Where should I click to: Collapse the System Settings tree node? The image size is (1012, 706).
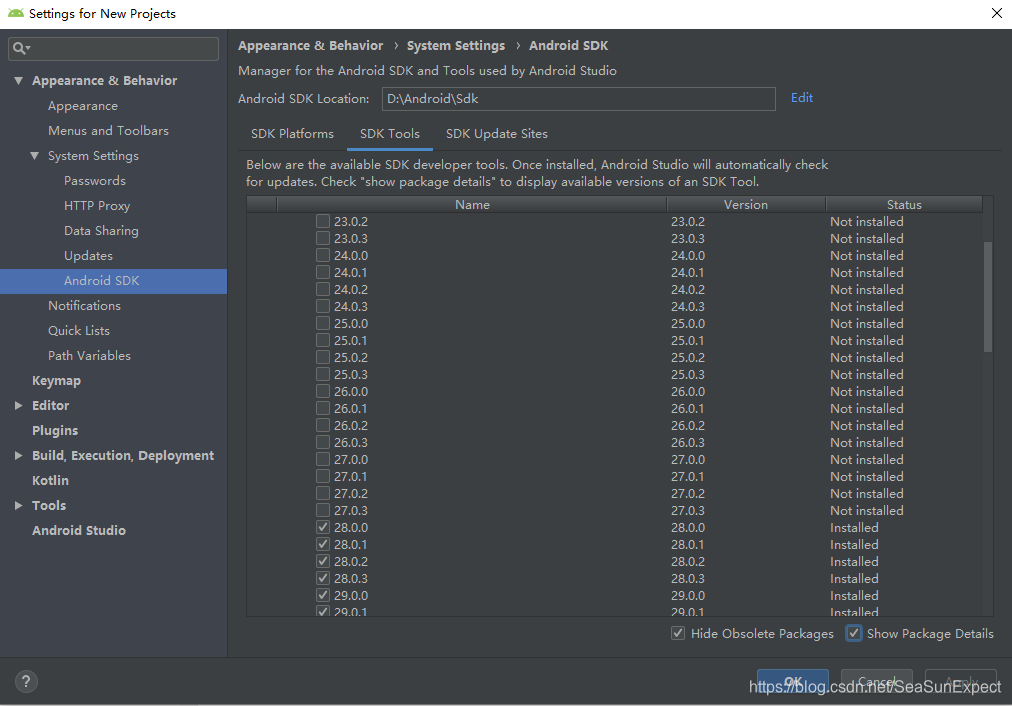[35, 156]
